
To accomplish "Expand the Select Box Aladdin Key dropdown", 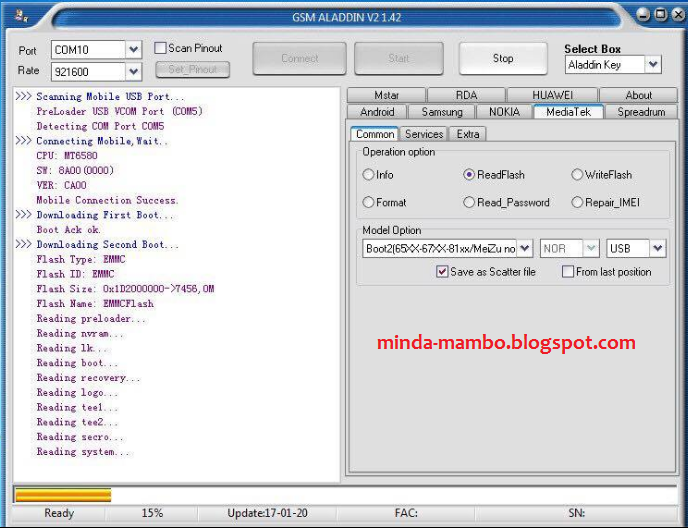I will coord(652,65).
